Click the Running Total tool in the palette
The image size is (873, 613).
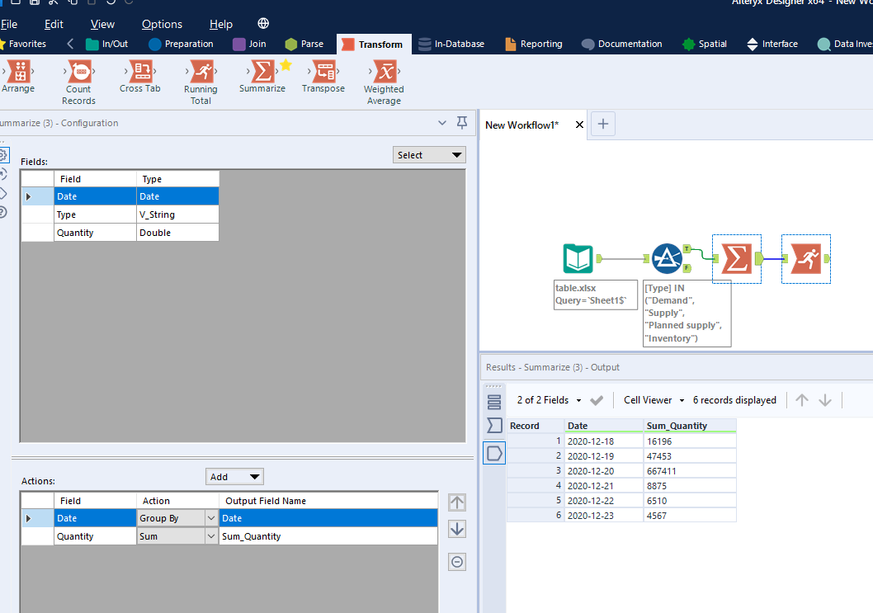200,72
